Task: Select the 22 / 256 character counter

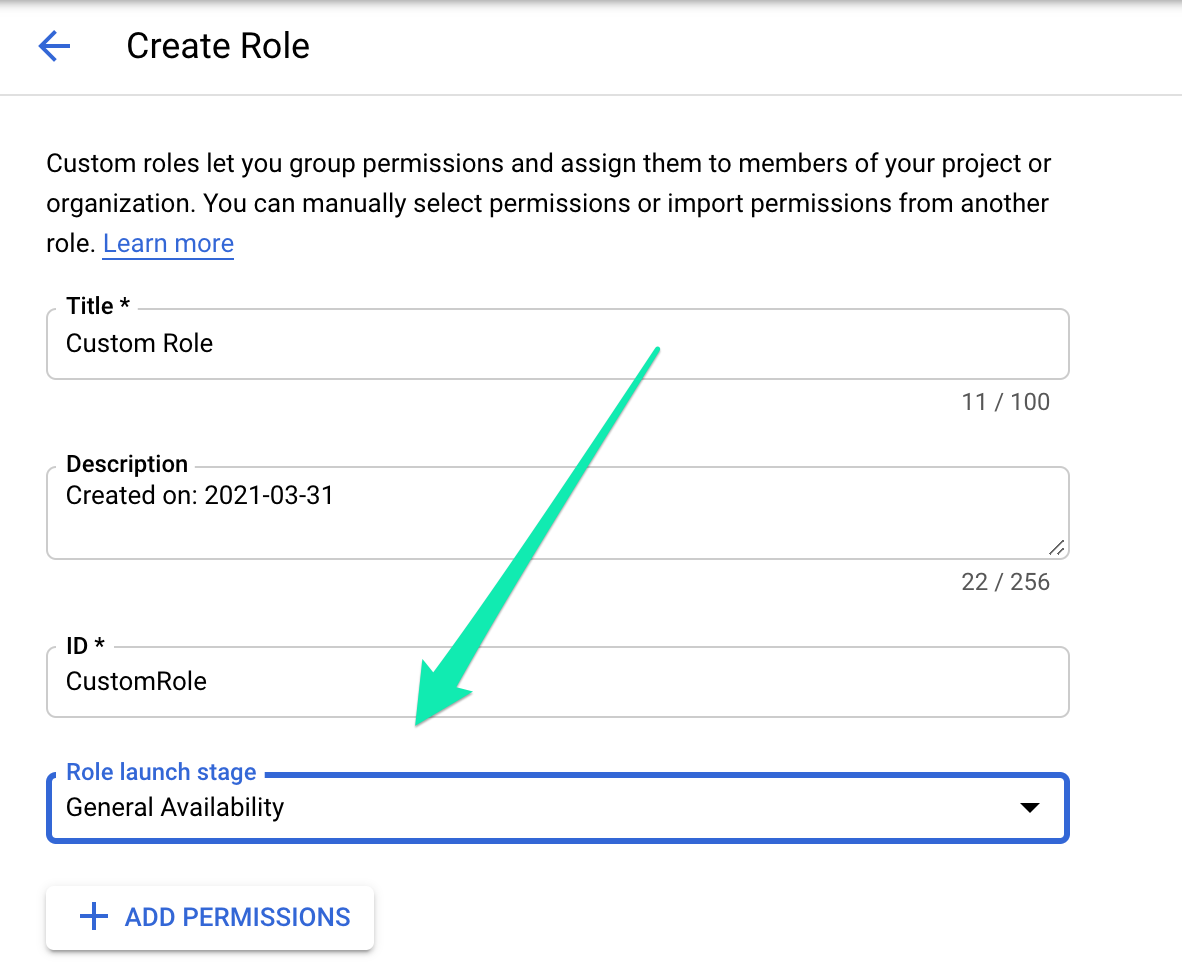Action: coord(1005,582)
